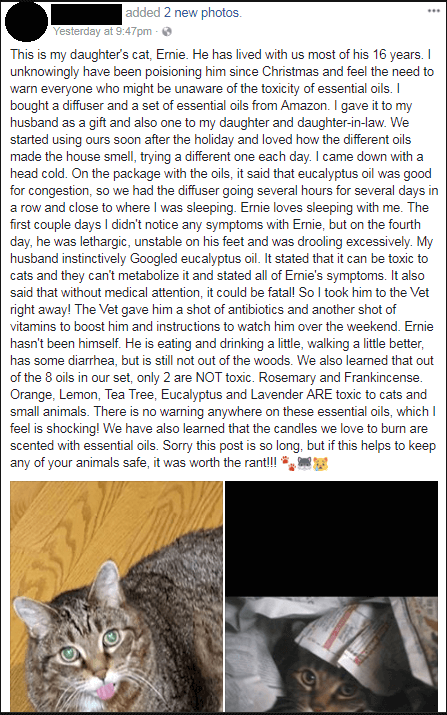Open the cat under newspaper photo
Viewport: 447px width, 715px height.
click(x=332, y=654)
